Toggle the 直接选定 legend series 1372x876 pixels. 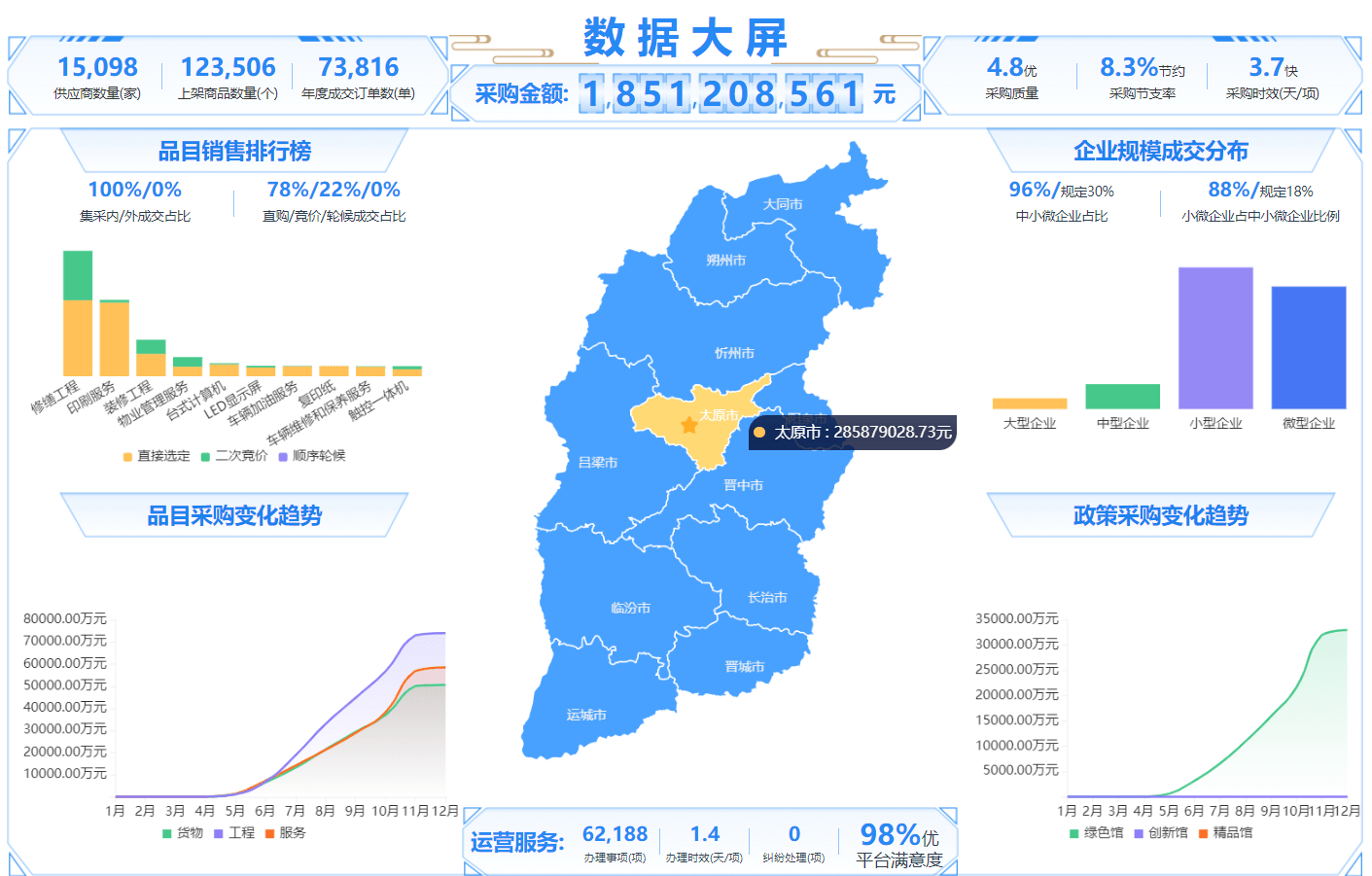157,456
